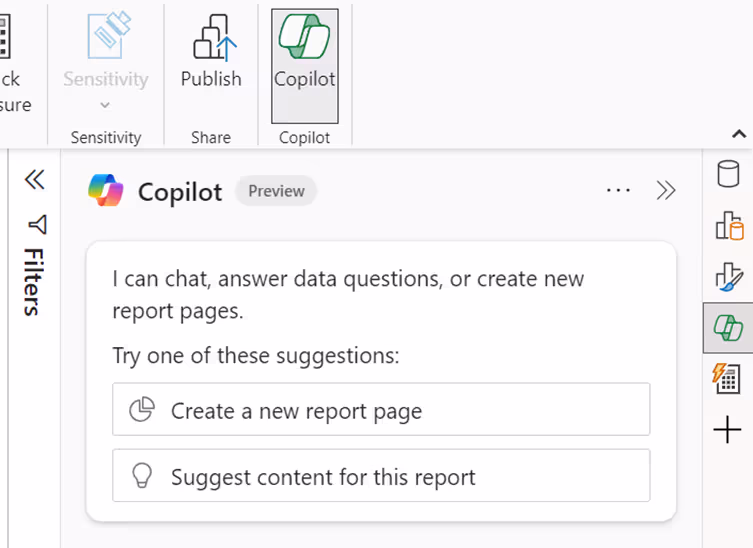Click the Filters funnel icon
The image size is (753, 548).
click(37, 224)
